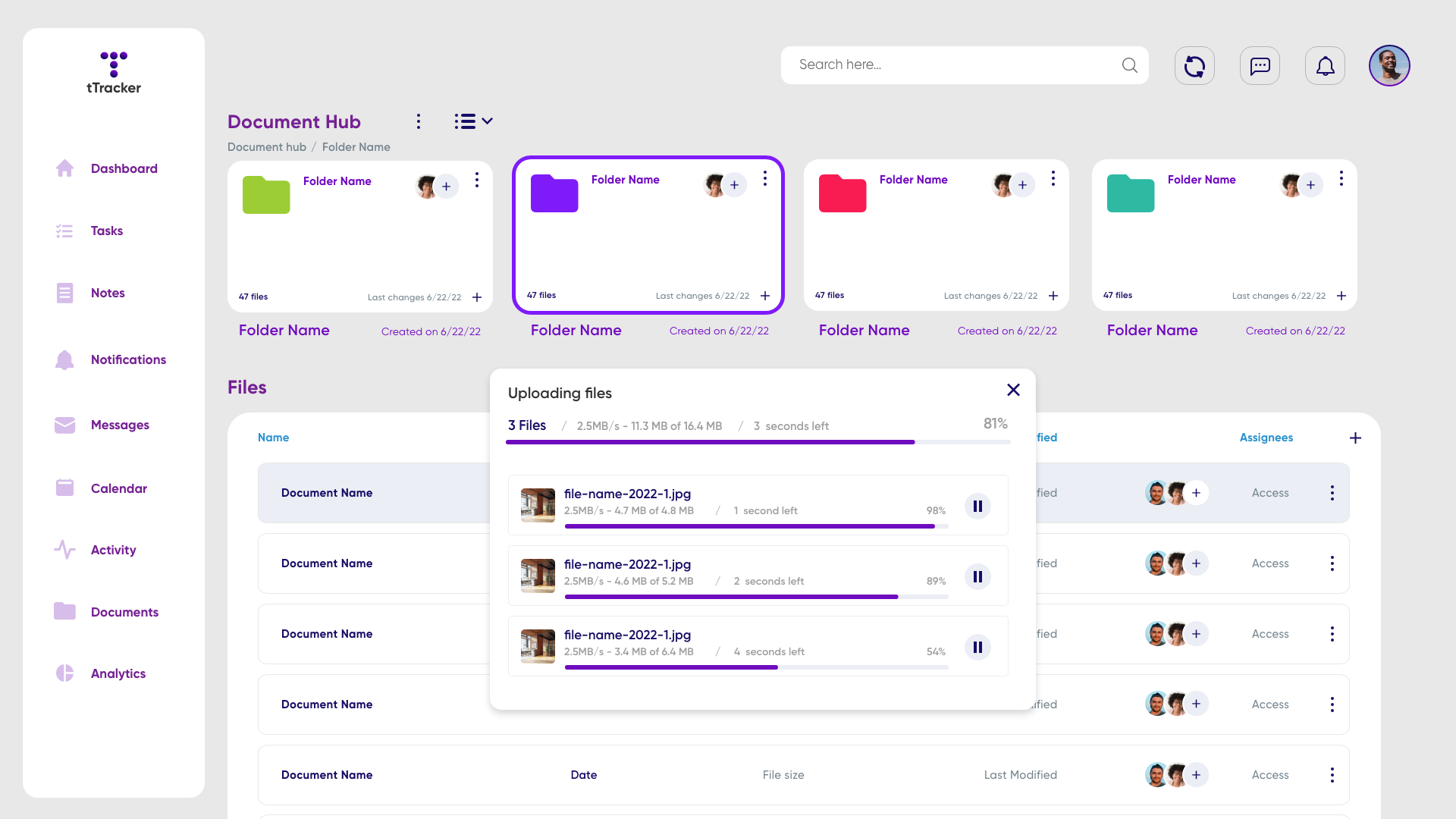The image size is (1456, 819).
Task: Click the search magnifier icon
Action: pos(1129,65)
